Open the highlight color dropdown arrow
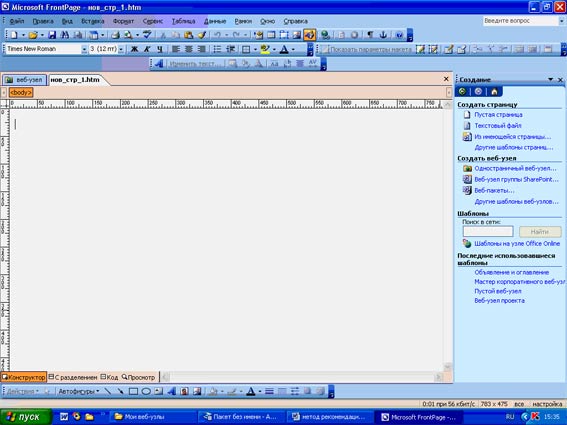Image resolution: width=567 pixels, height=425 pixels. click(x=274, y=49)
